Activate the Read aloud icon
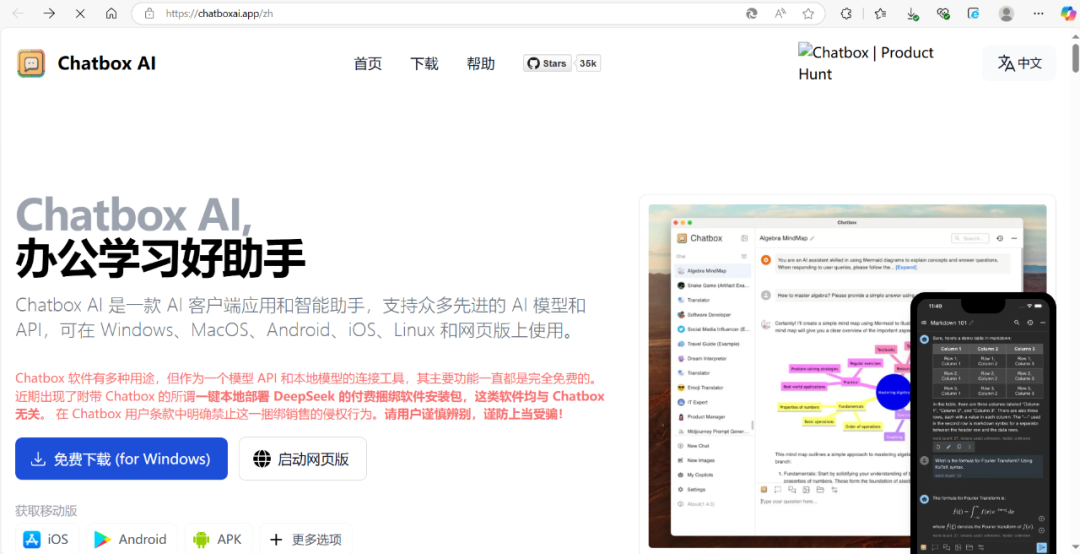 tap(780, 13)
